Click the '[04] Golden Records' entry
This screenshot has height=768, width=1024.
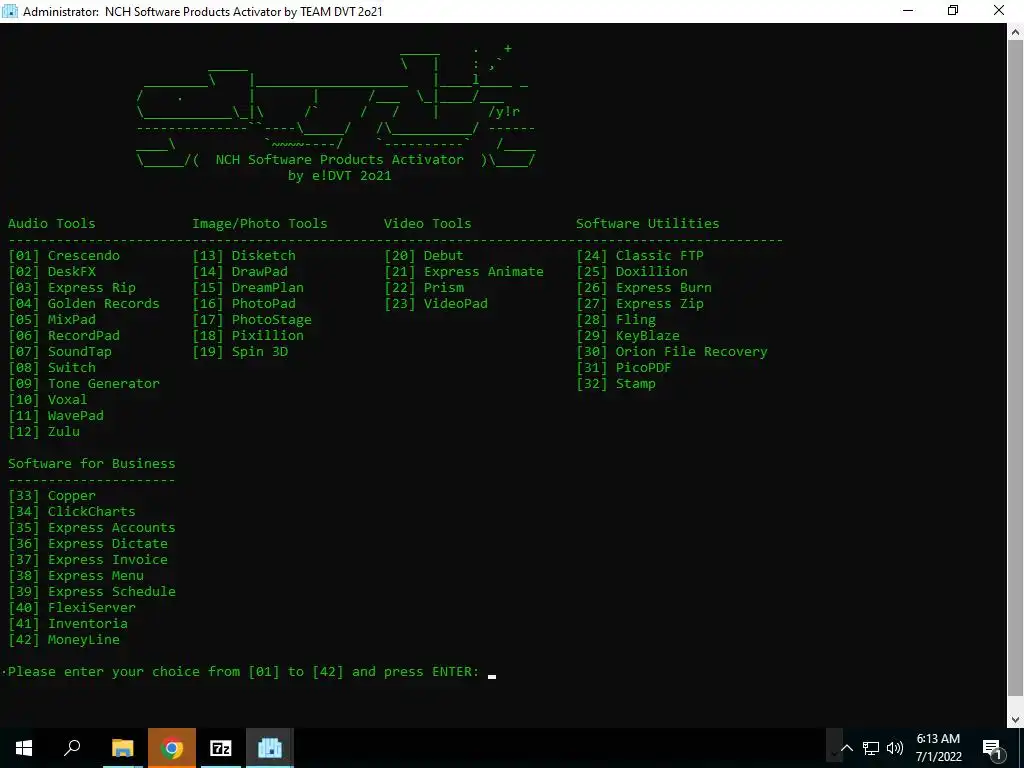[84, 304]
